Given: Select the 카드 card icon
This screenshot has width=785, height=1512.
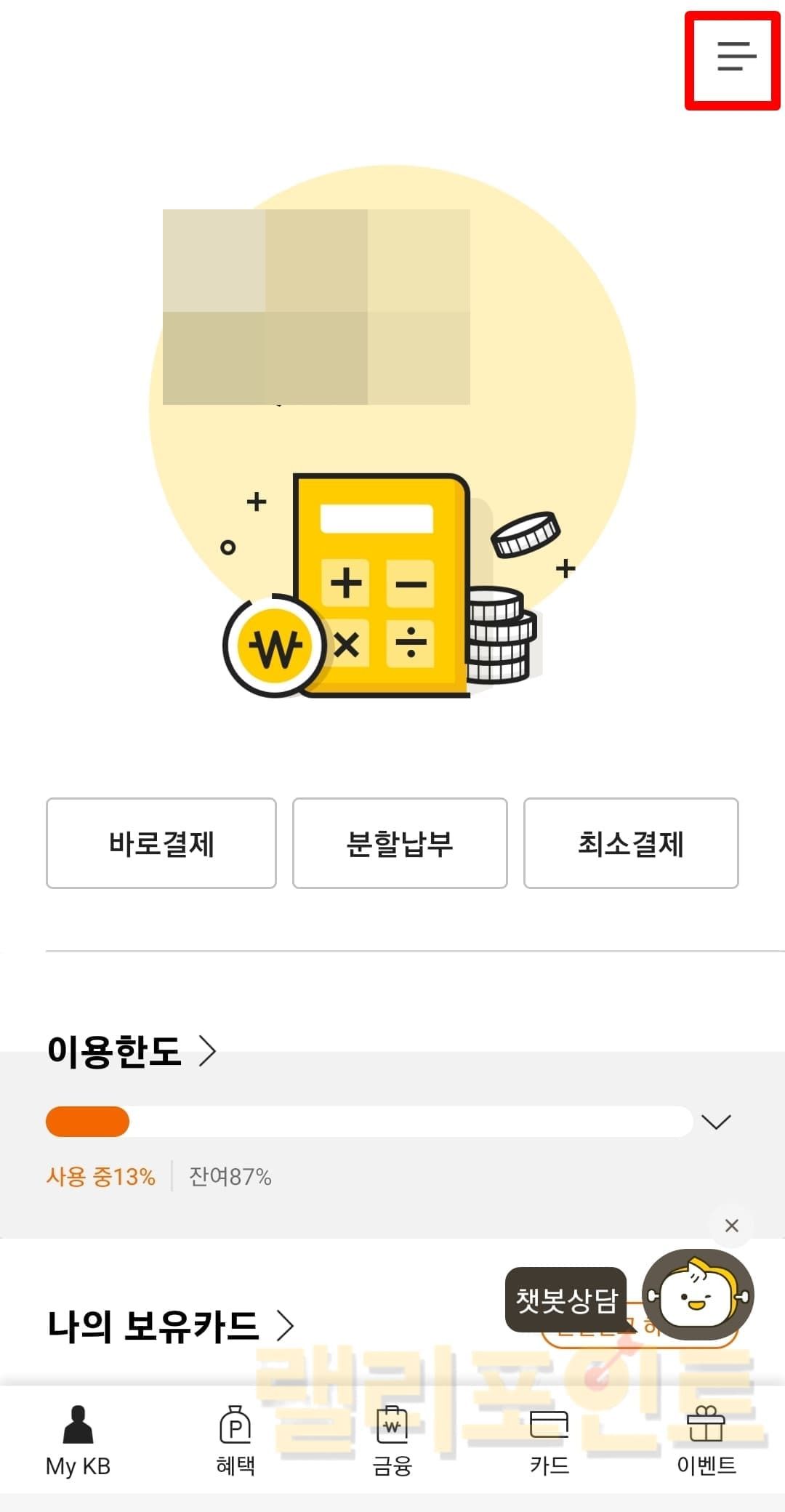Looking at the screenshot, I should 549,1425.
